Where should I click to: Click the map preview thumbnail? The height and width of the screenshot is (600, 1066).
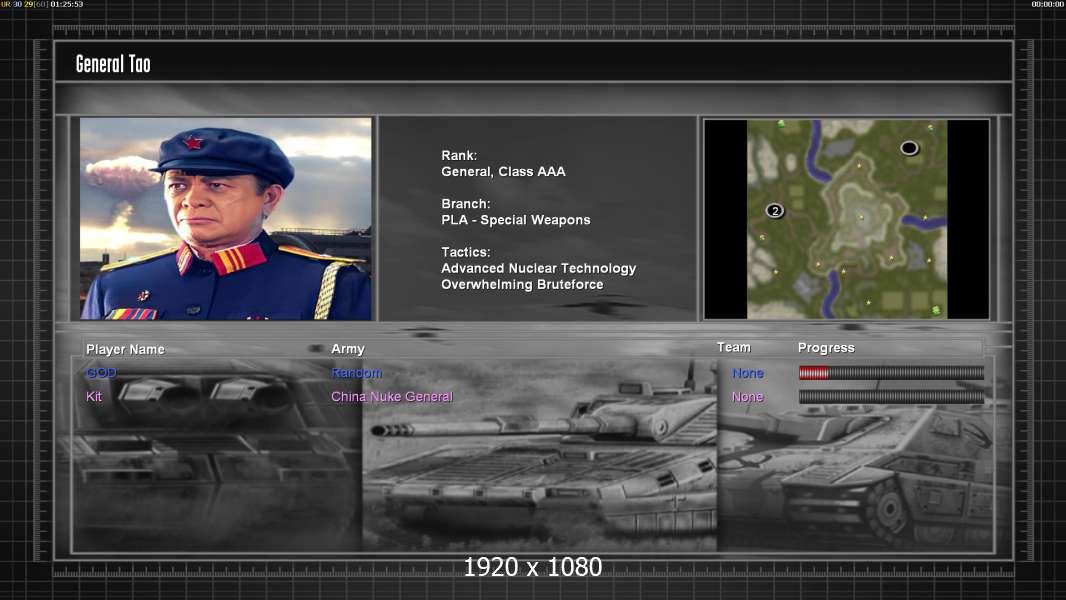point(846,219)
